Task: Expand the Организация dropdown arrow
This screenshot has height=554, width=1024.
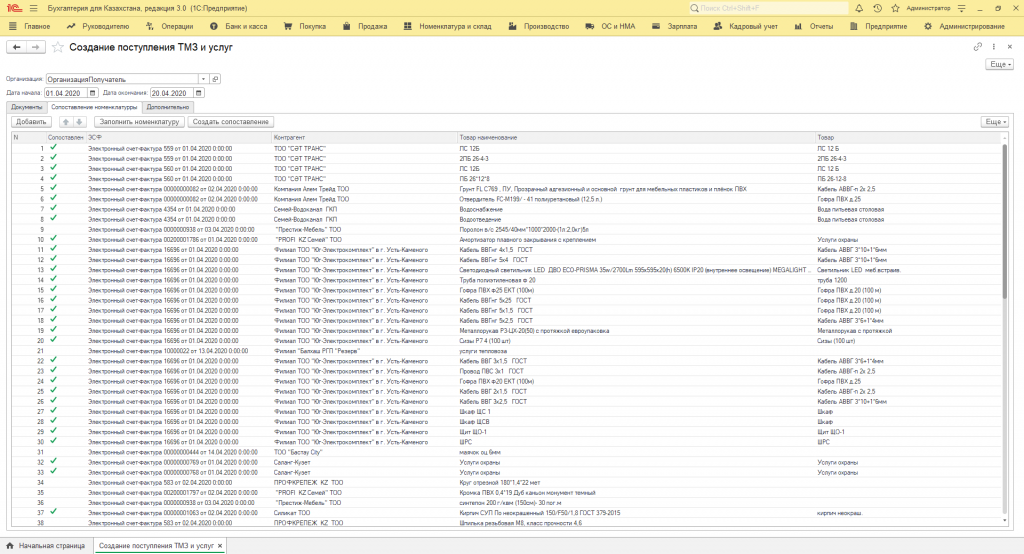Action: 203,79
